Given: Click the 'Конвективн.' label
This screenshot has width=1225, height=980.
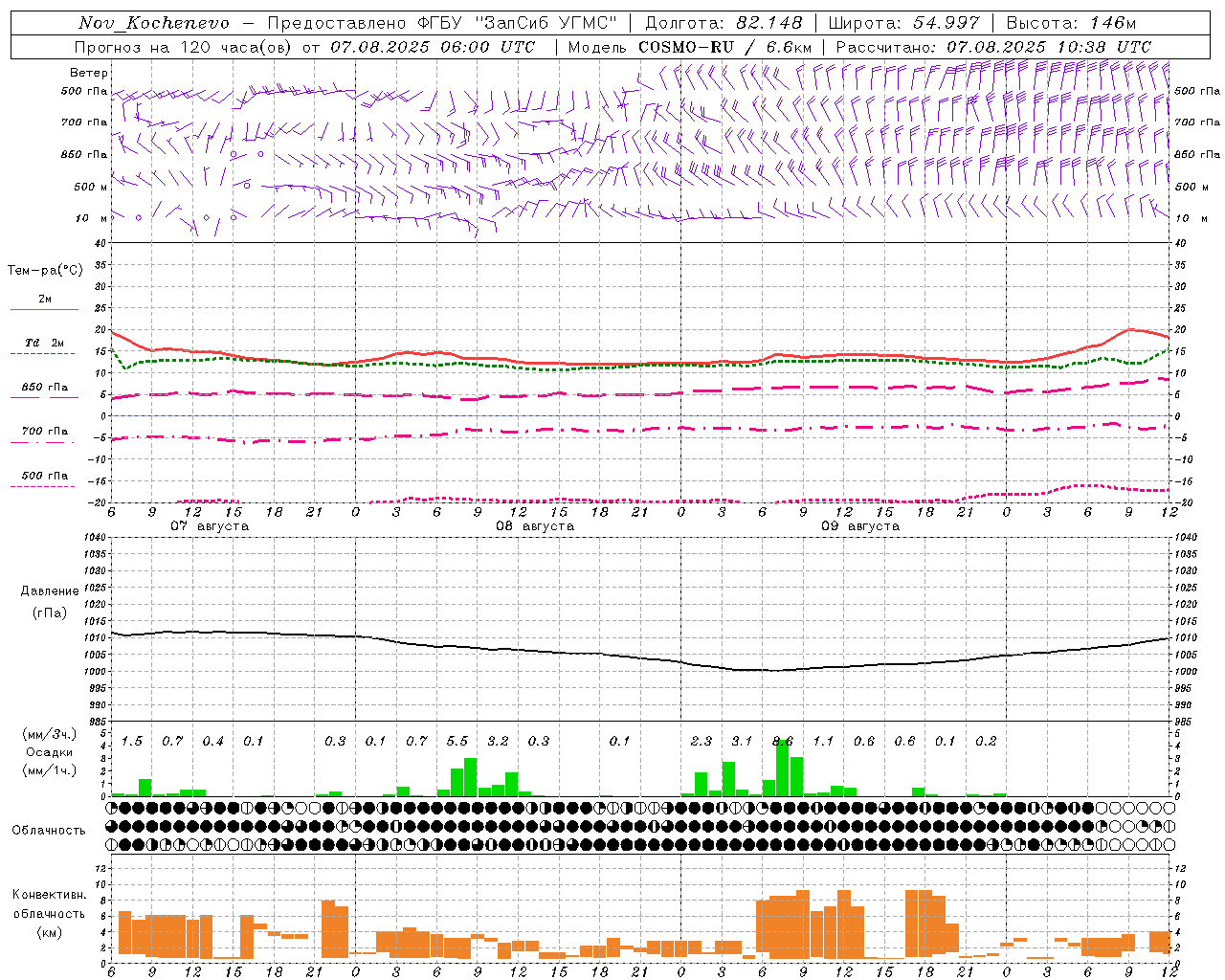Looking at the screenshot, I should point(49,895).
